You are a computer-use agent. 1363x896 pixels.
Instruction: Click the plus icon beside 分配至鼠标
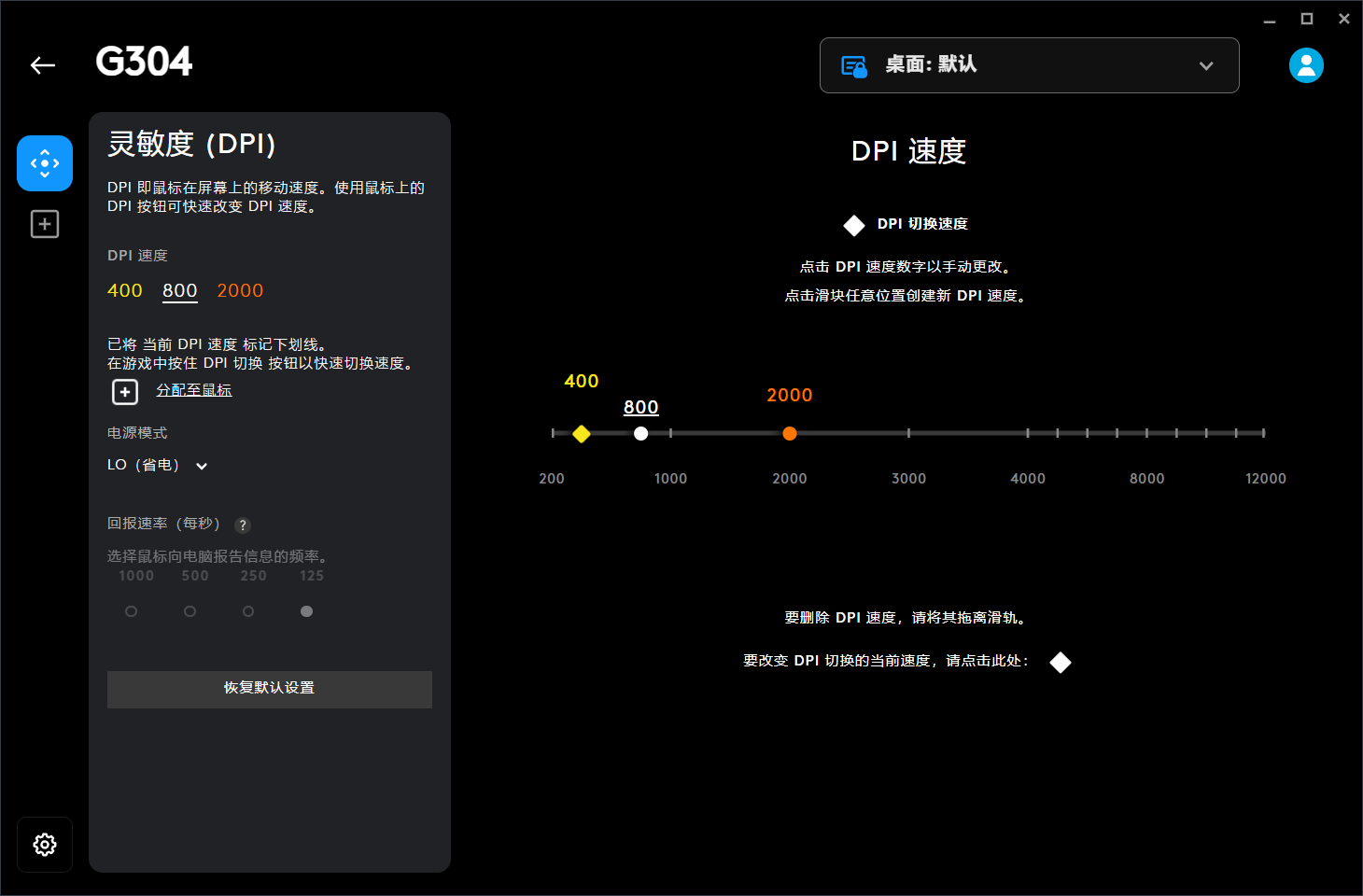click(x=125, y=392)
